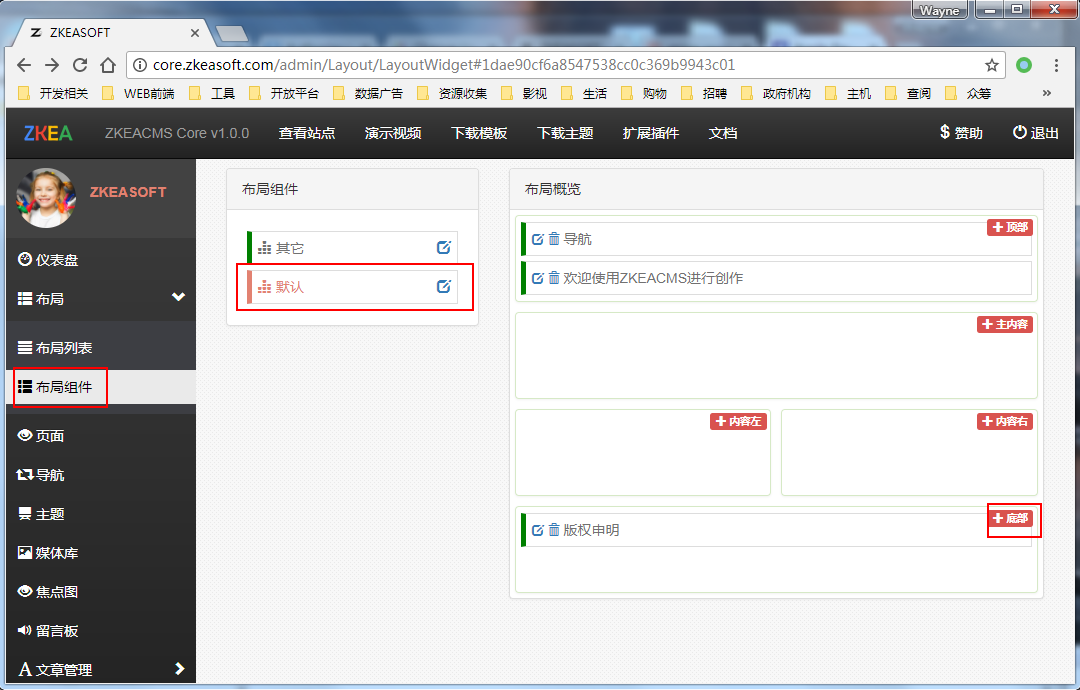Image resolution: width=1080 pixels, height=690 pixels.
Task: Click ZKEACMS Core v1.0.0 link
Action: point(177,133)
